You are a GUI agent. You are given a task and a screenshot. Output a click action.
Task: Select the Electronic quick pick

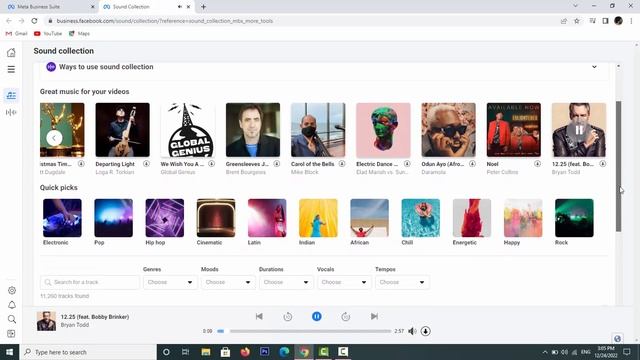coord(62,218)
